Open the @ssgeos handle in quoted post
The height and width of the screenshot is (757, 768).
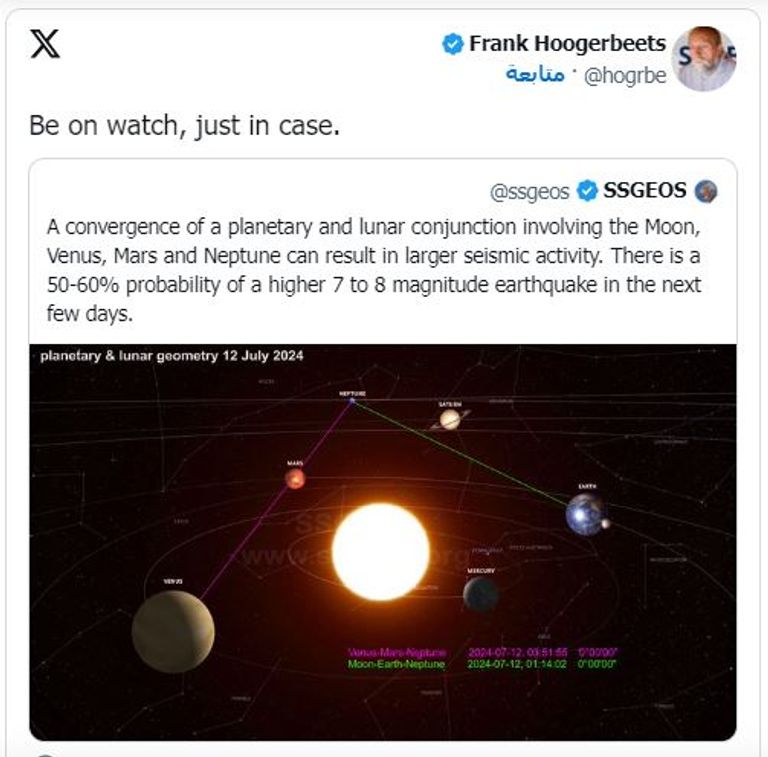pos(529,191)
